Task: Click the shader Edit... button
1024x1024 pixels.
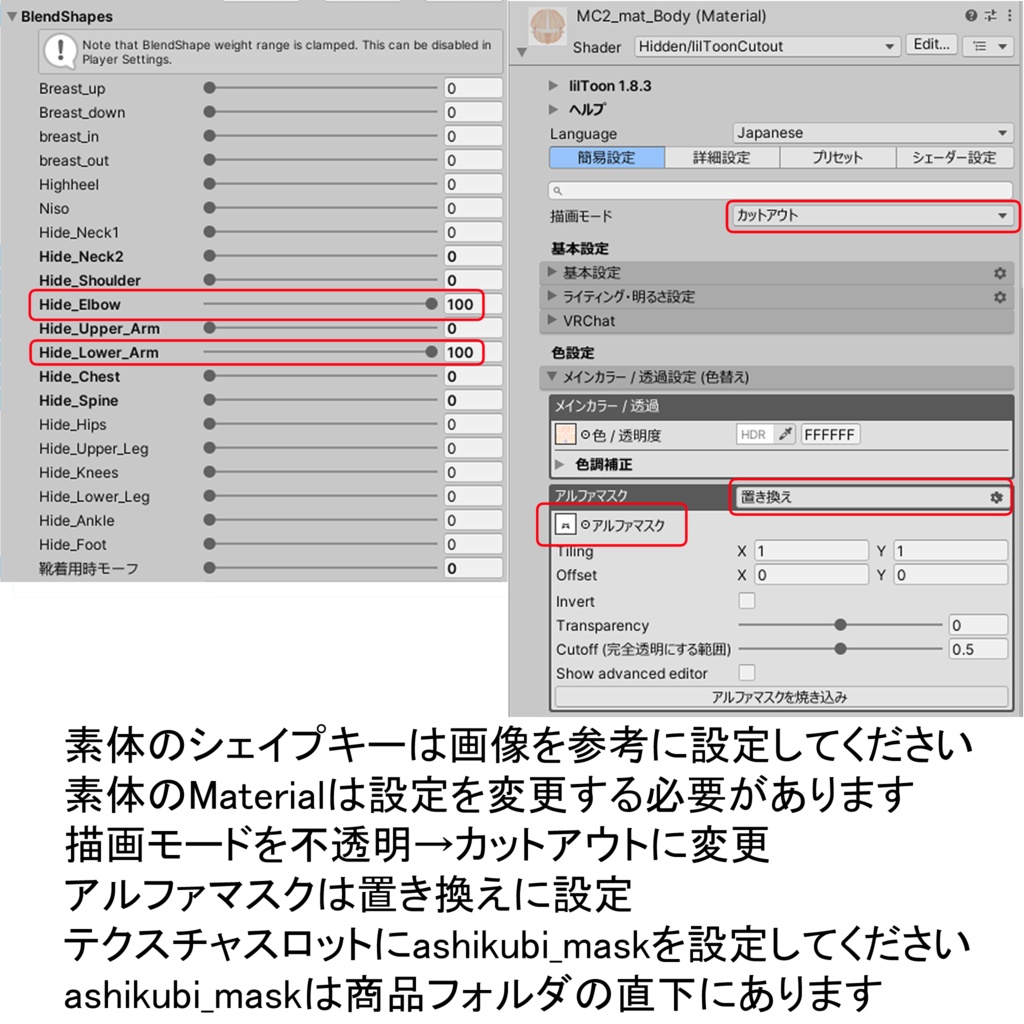Action: [931, 45]
